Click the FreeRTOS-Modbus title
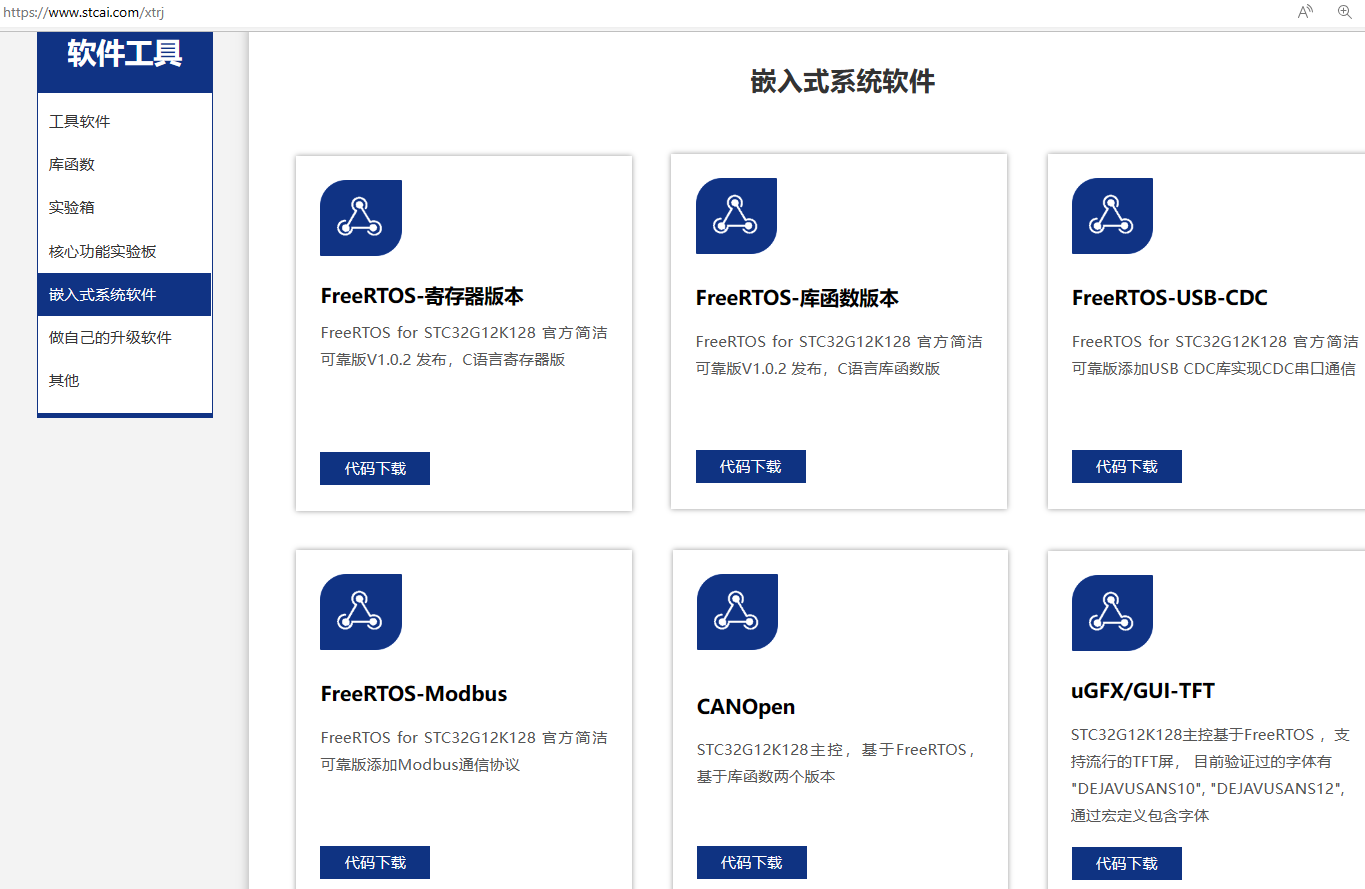Viewport: 1365px width, 889px height. point(414,694)
